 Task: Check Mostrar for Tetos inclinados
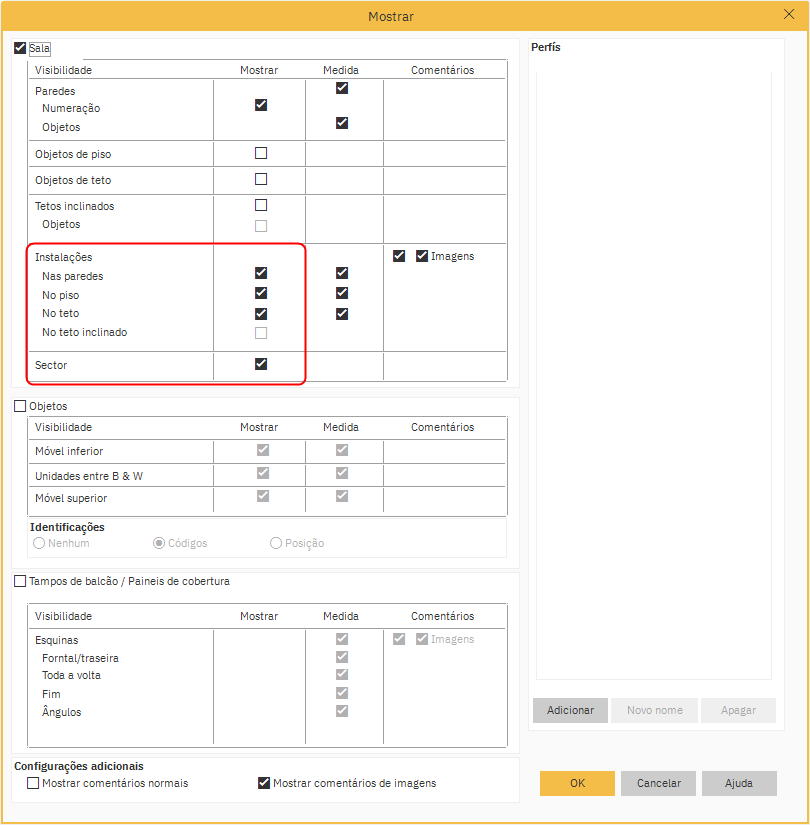pyautogui.click(x=261, y=205)
